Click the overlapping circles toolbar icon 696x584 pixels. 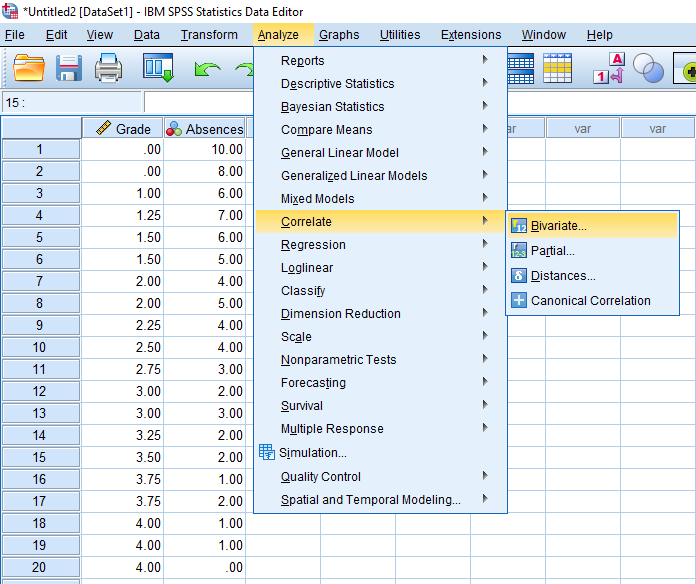(648, 68)
